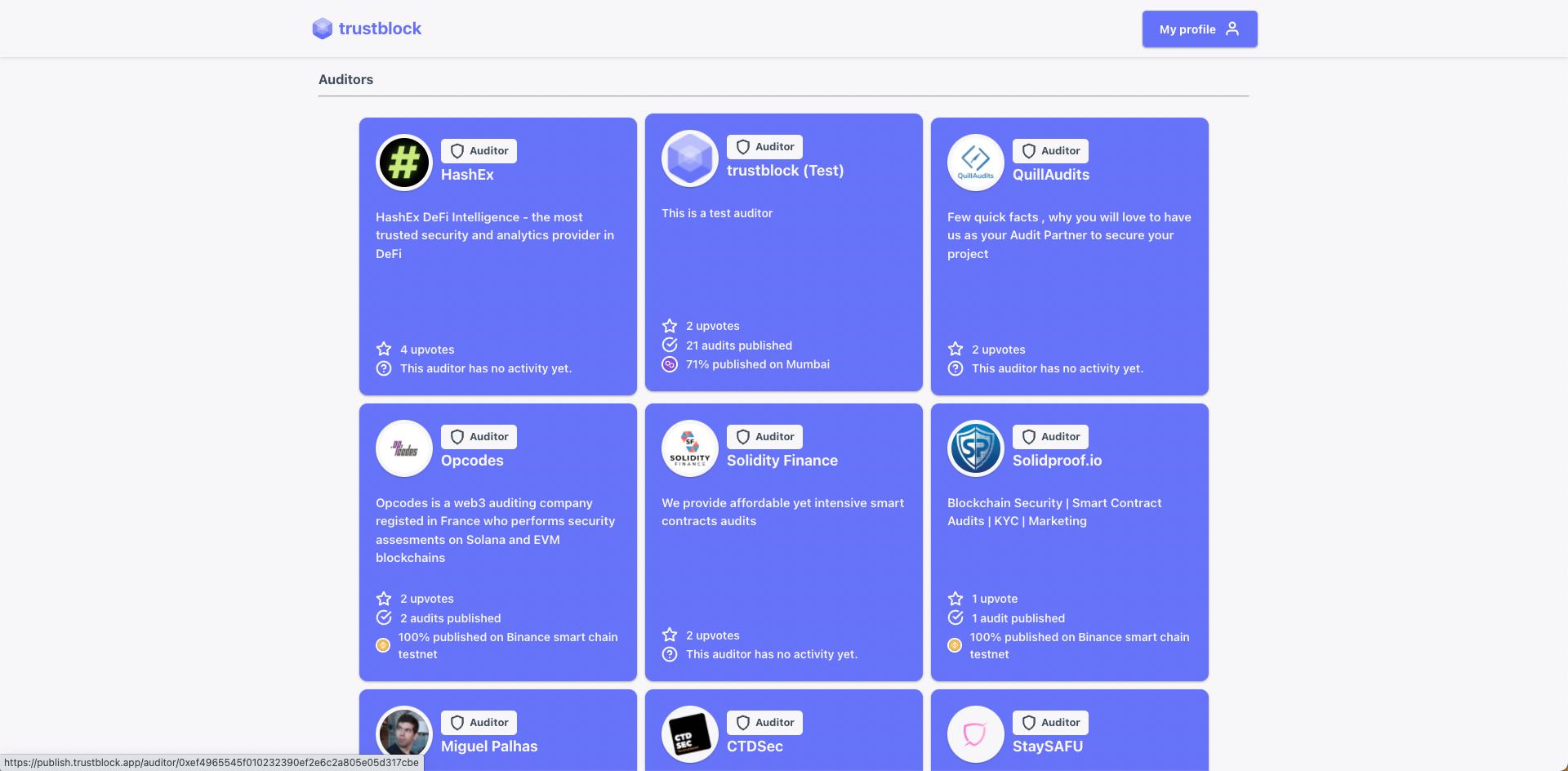Click shield icon in QuillAudits Auditor badge

[1029, 151]
